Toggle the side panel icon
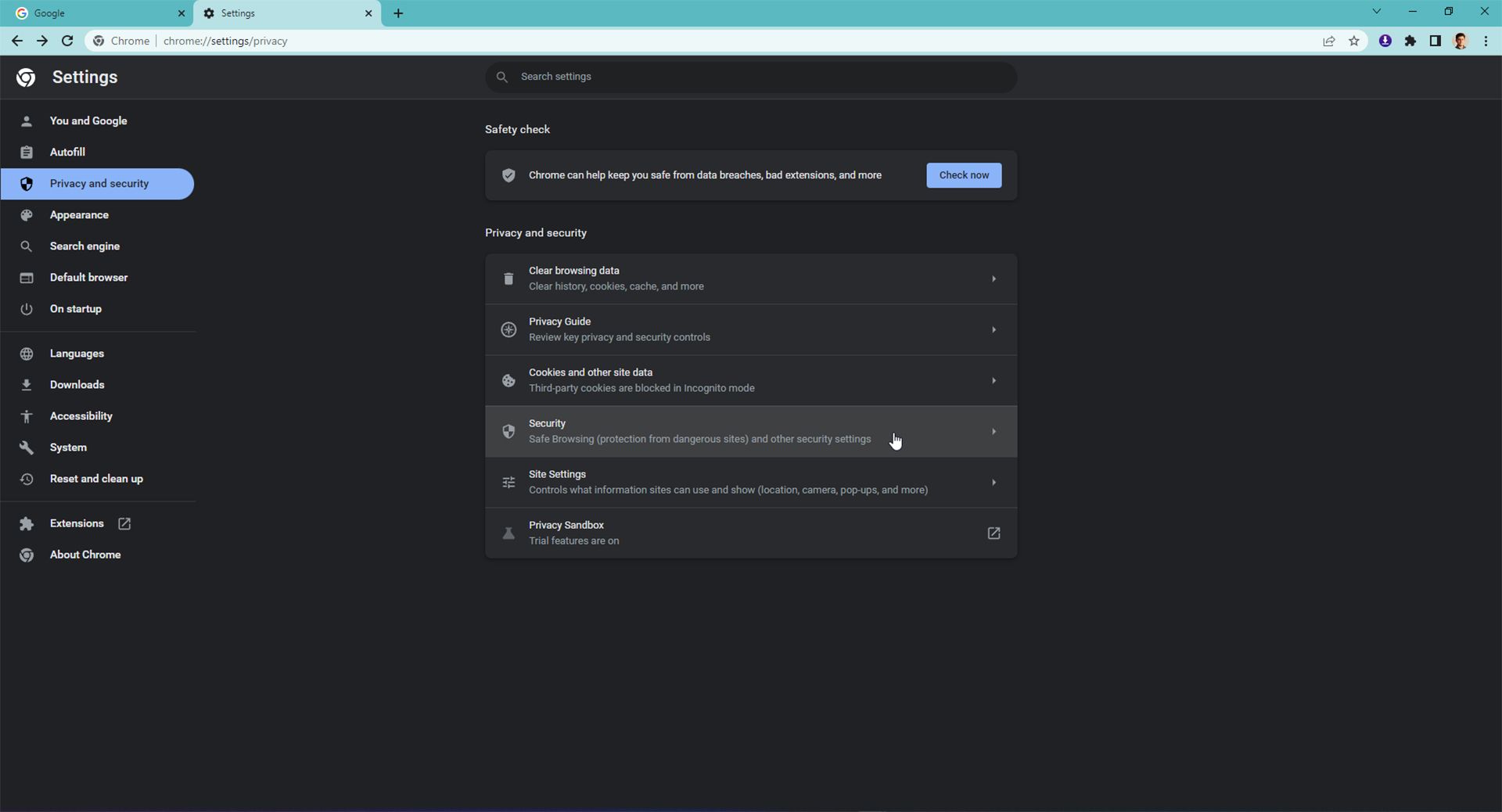The width and height of the screenshot is (1502, 812). tap(1435, 41)
